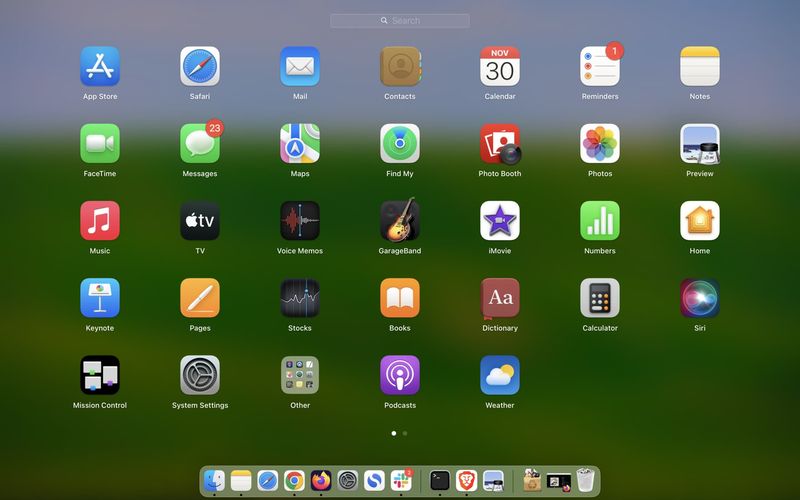Open Slack in the Dock
800x500 pixels.
click(x=401, y=480)
